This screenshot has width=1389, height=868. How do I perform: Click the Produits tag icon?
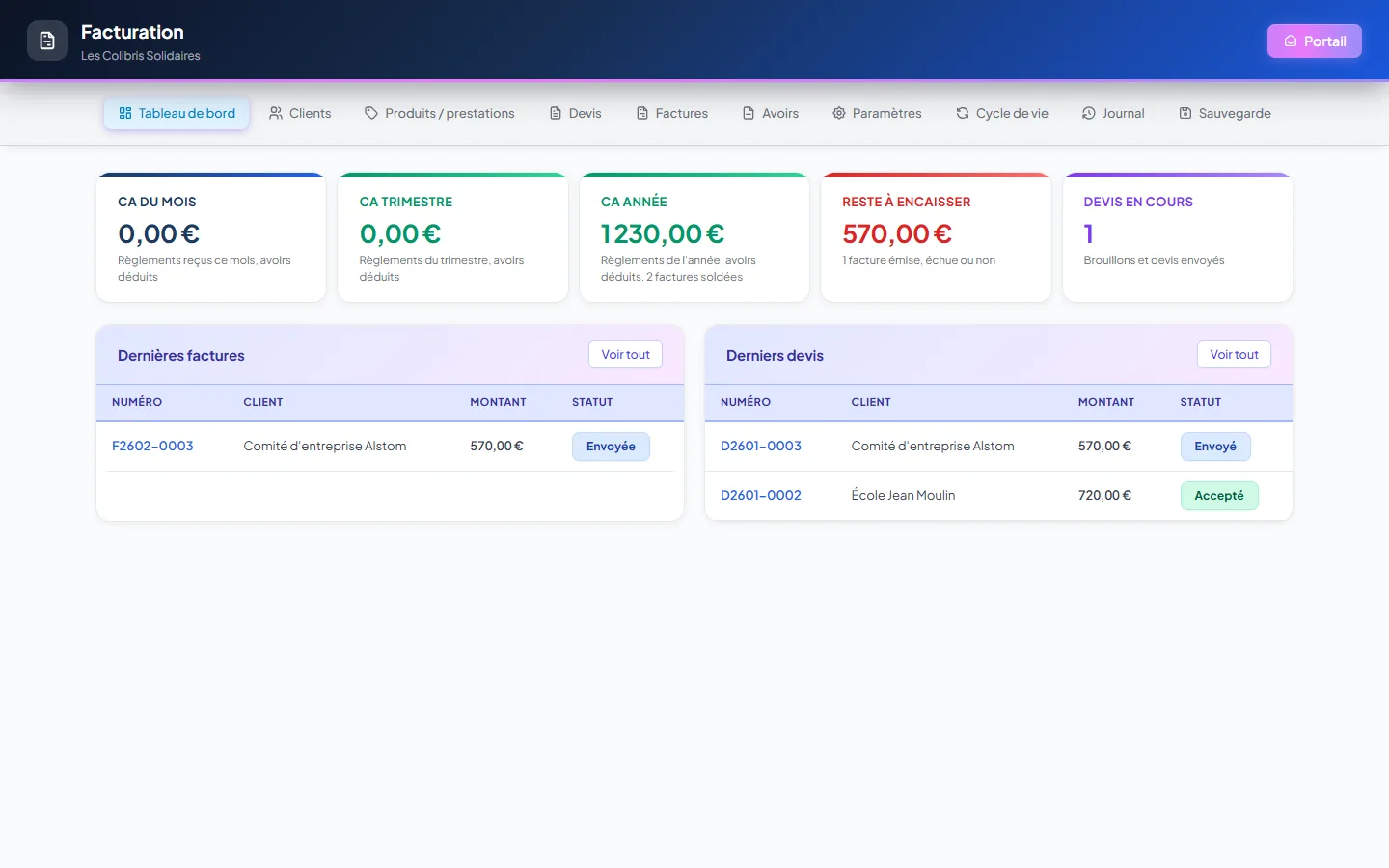click(x=371, y=113)
